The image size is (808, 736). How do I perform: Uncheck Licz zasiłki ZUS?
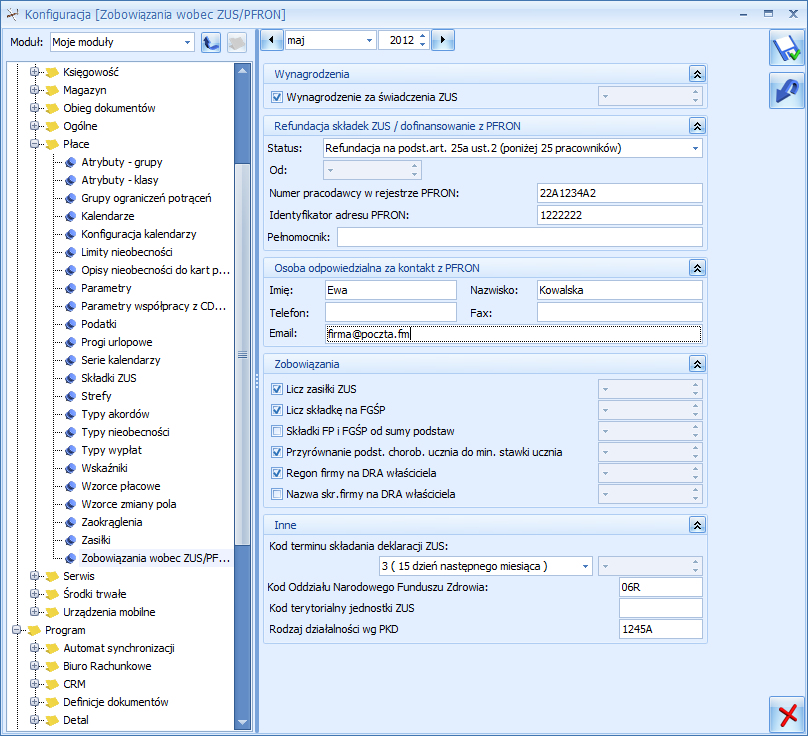(x=277, y=389)
